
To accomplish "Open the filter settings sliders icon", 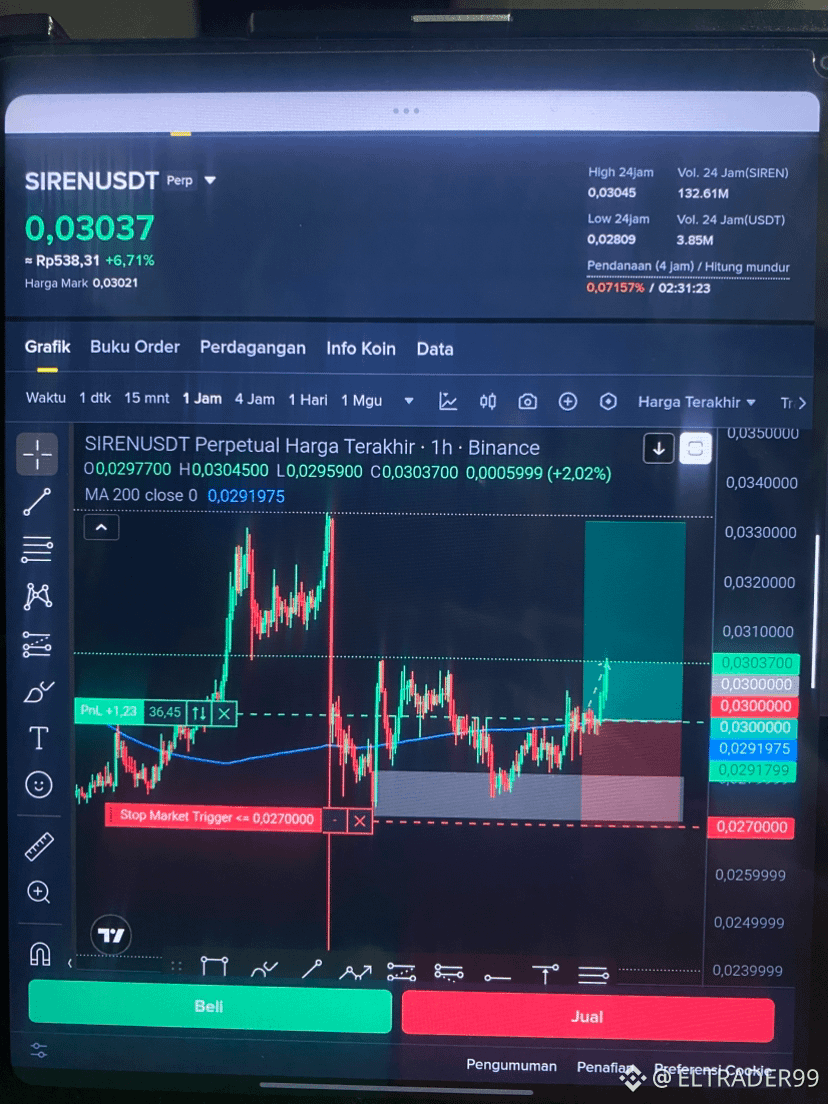I will (x=39, y=1050).
